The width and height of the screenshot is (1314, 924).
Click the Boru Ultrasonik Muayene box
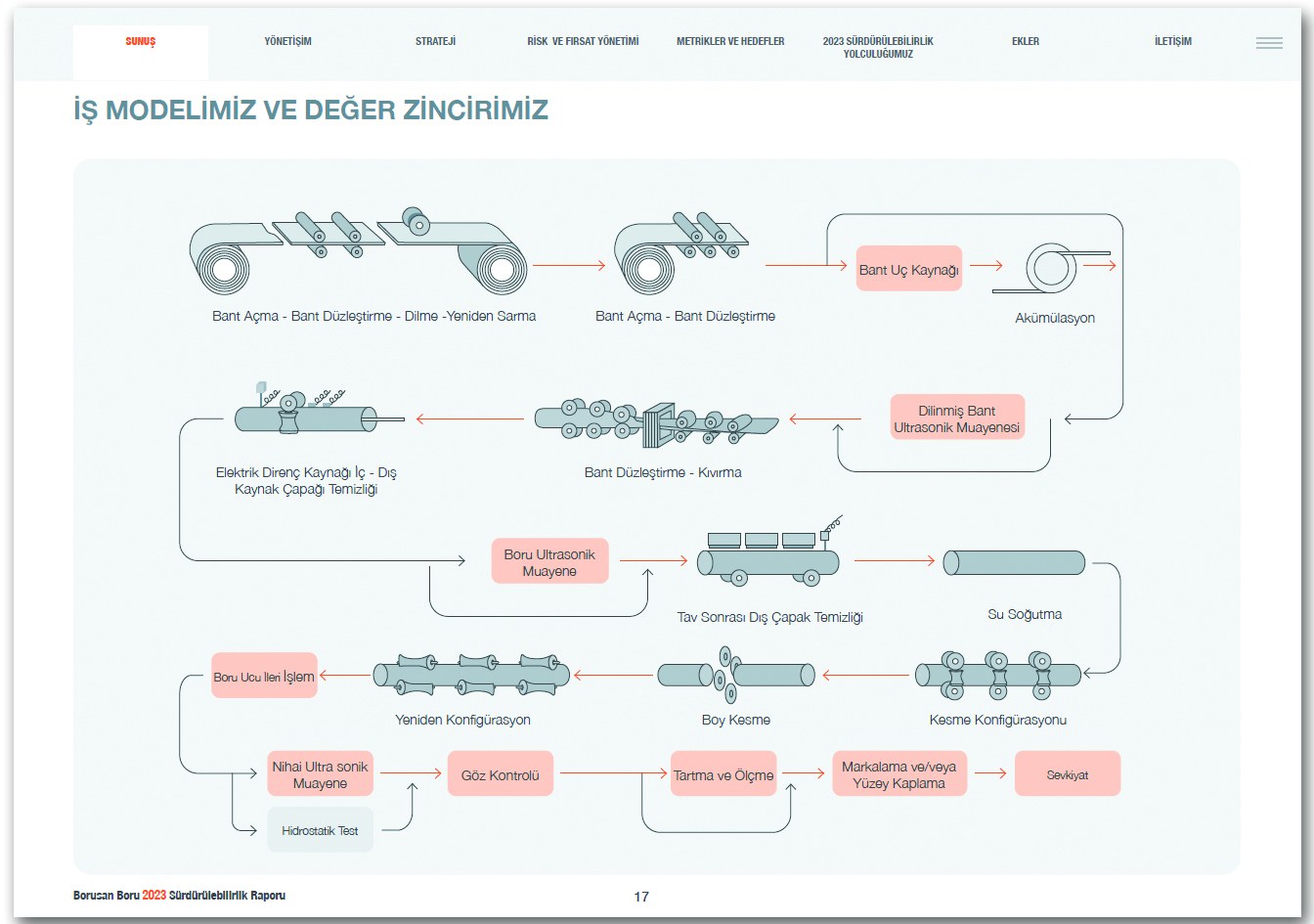(x=549, y=560)
